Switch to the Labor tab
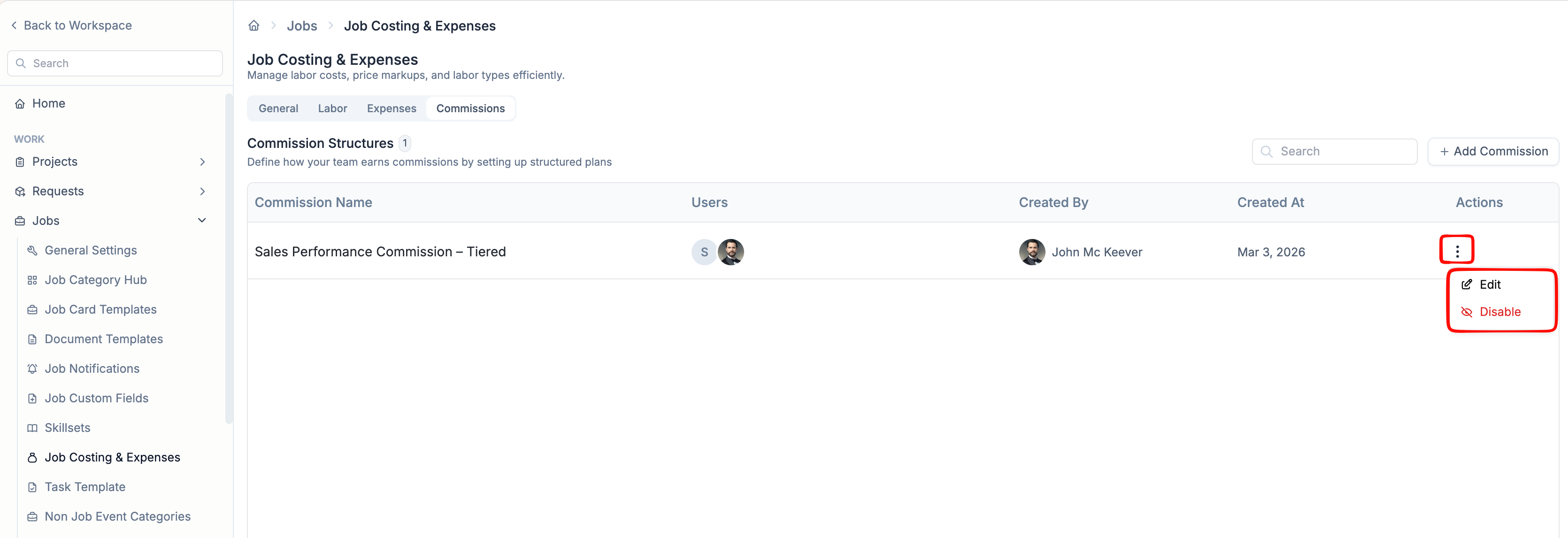This screenshot has width=1568, height=538. (x=332, y=108)
